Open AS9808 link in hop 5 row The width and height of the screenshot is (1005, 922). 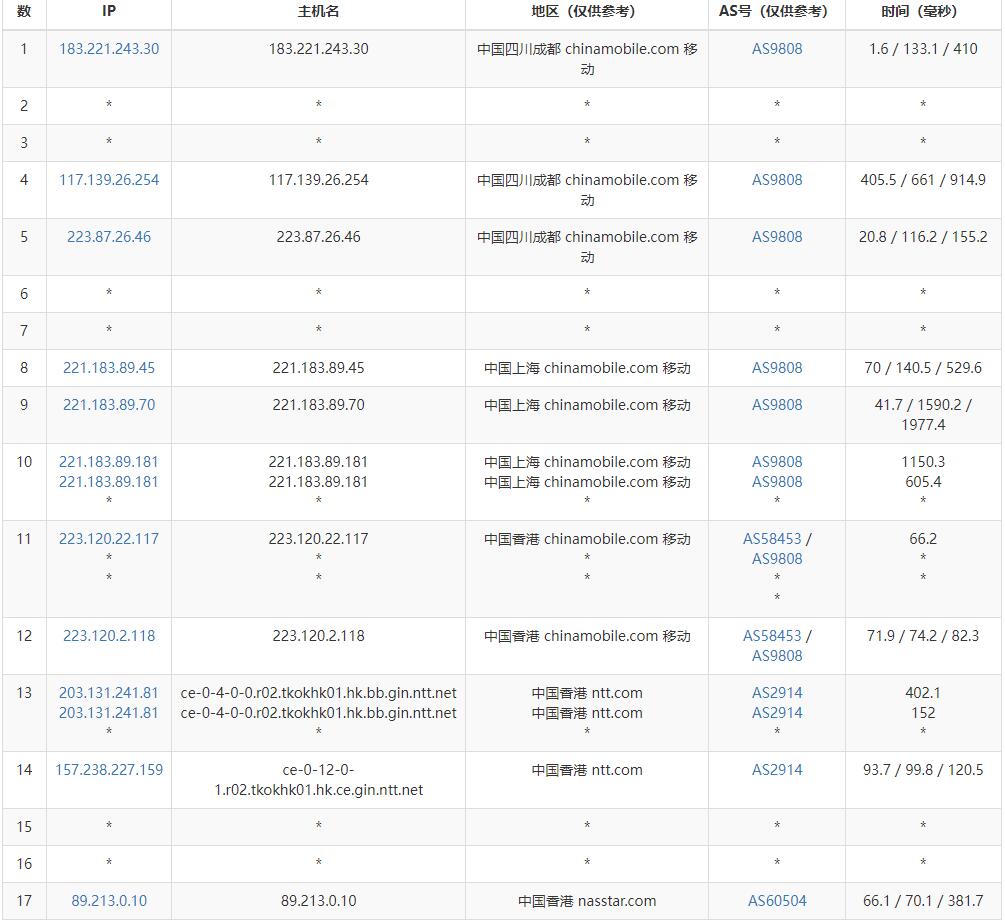pos(777,237)
